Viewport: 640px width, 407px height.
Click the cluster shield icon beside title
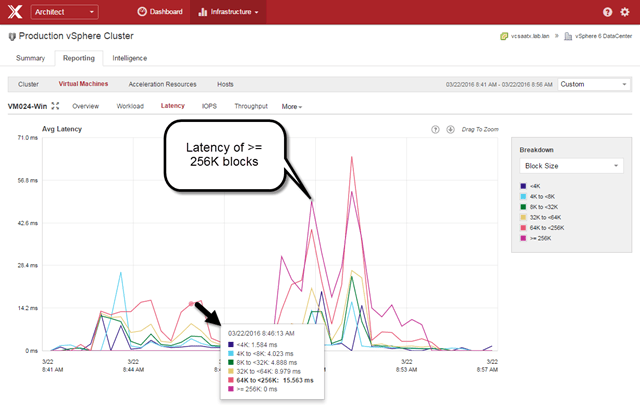coord(12,37)
